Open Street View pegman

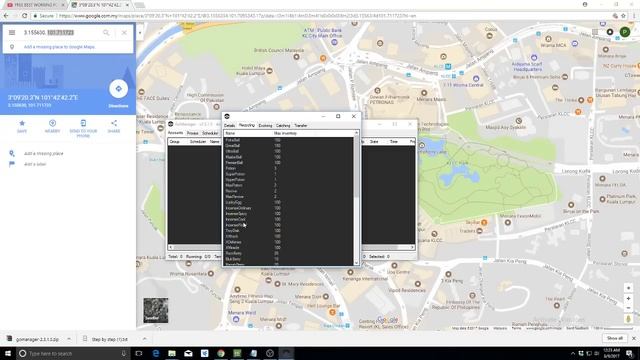pos(629,319)
